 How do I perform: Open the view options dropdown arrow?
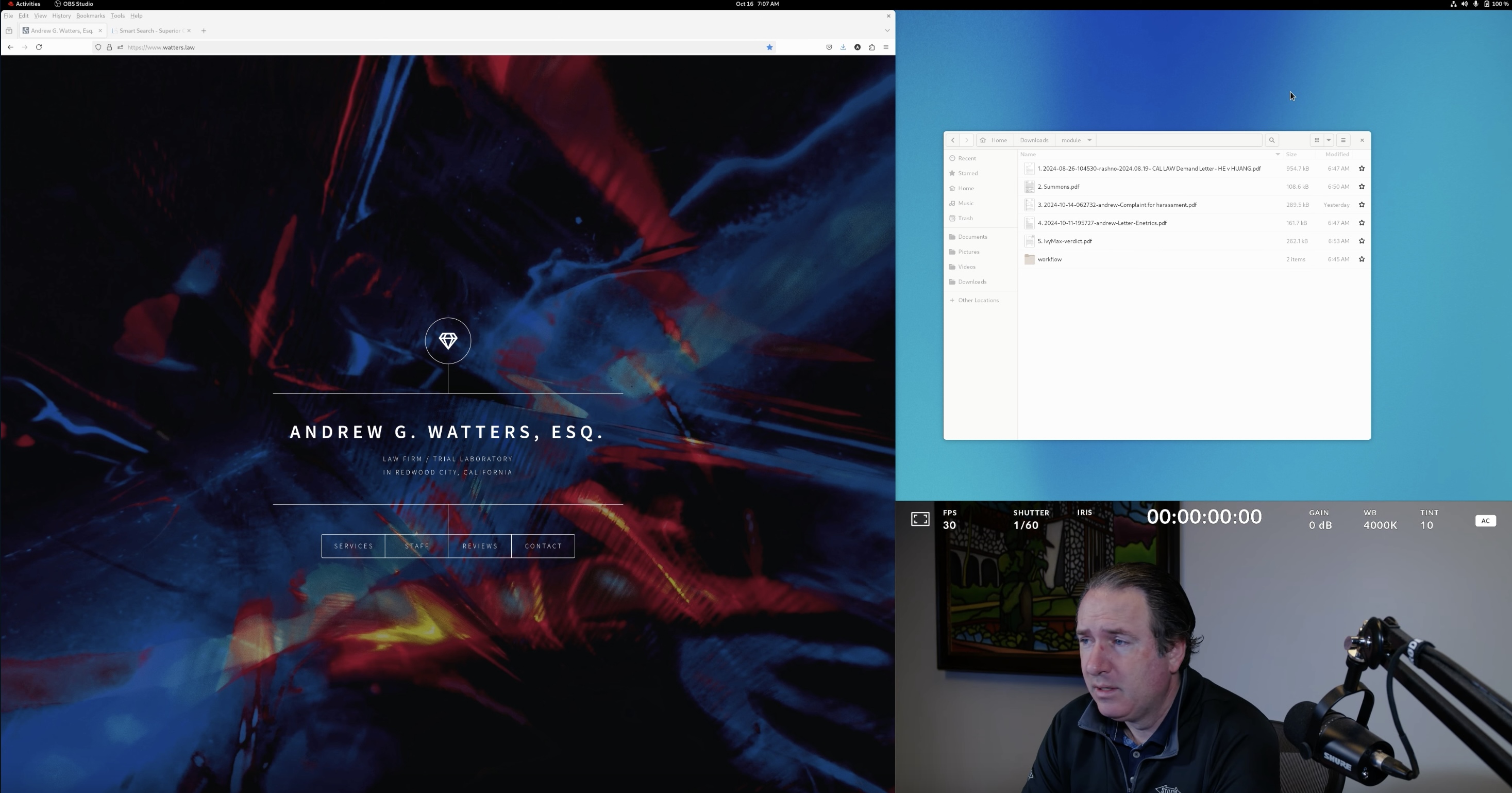tap(1329, 140)
